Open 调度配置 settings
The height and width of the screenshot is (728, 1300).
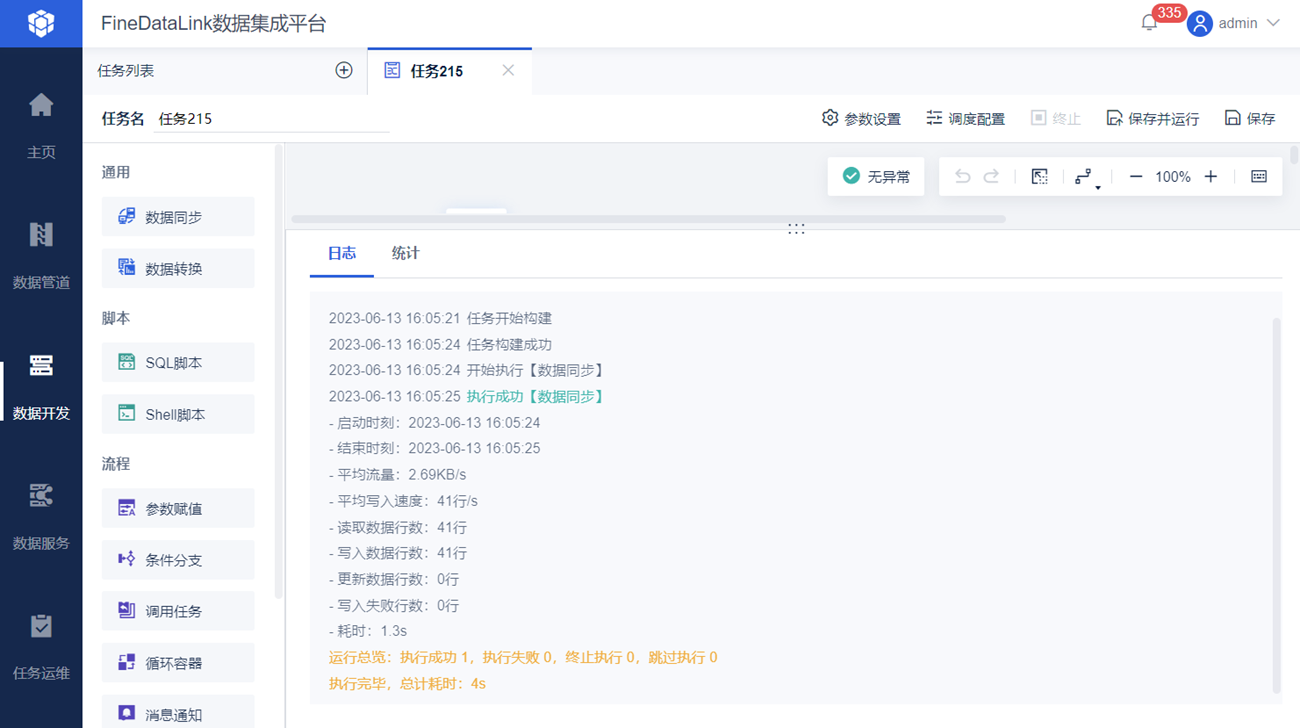(x=965, y=118)
